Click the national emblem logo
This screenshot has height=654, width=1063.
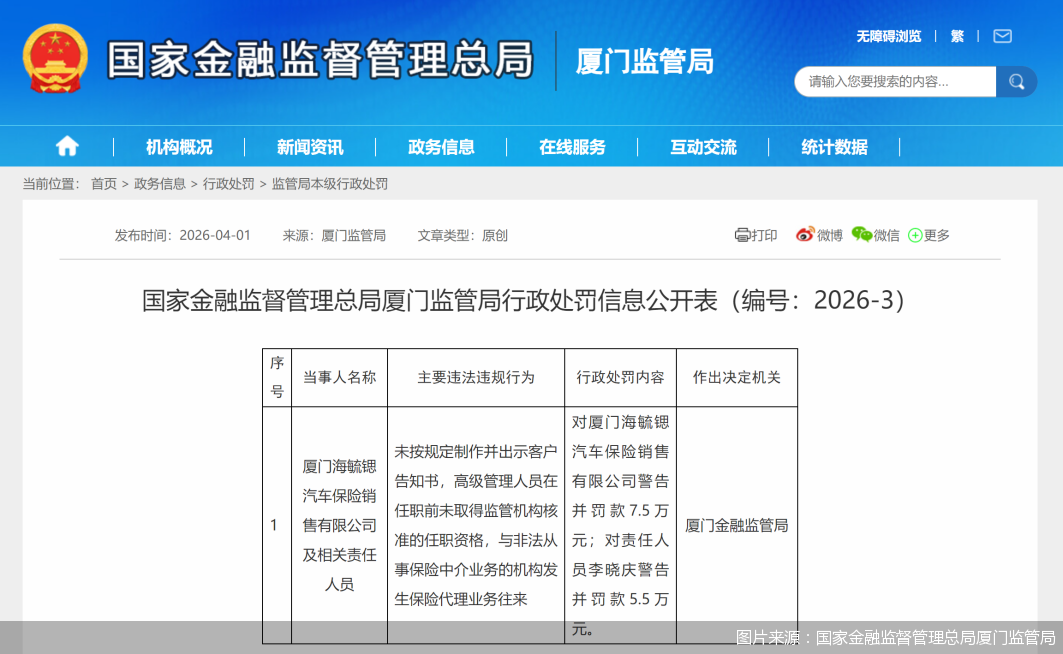[55, 59]
